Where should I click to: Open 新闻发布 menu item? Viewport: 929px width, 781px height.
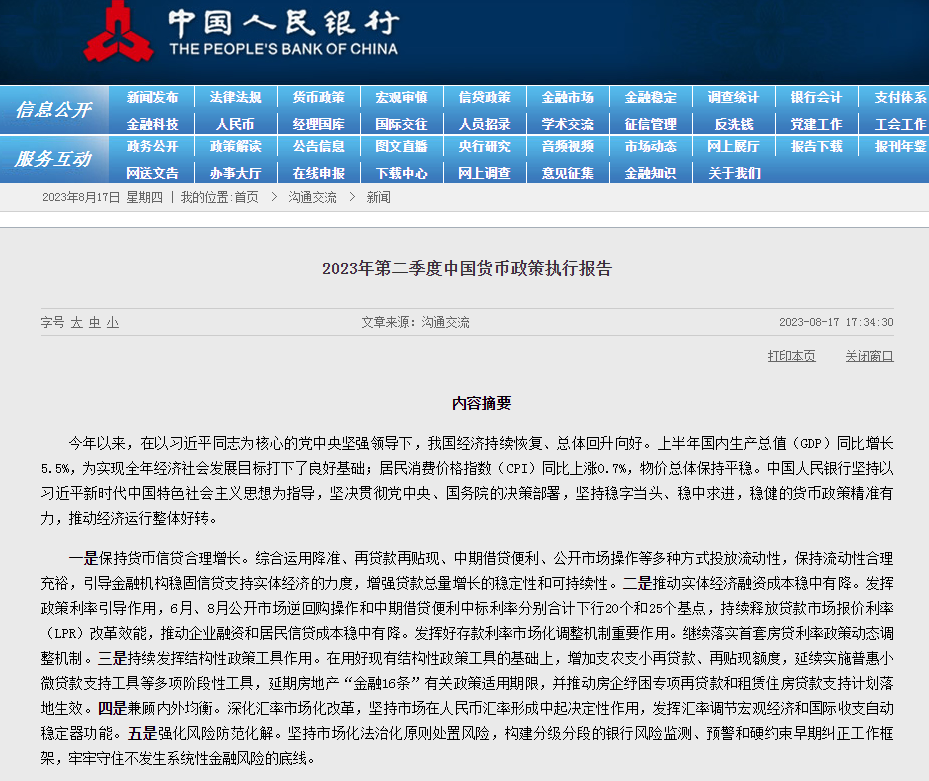(x=152, y=97)
